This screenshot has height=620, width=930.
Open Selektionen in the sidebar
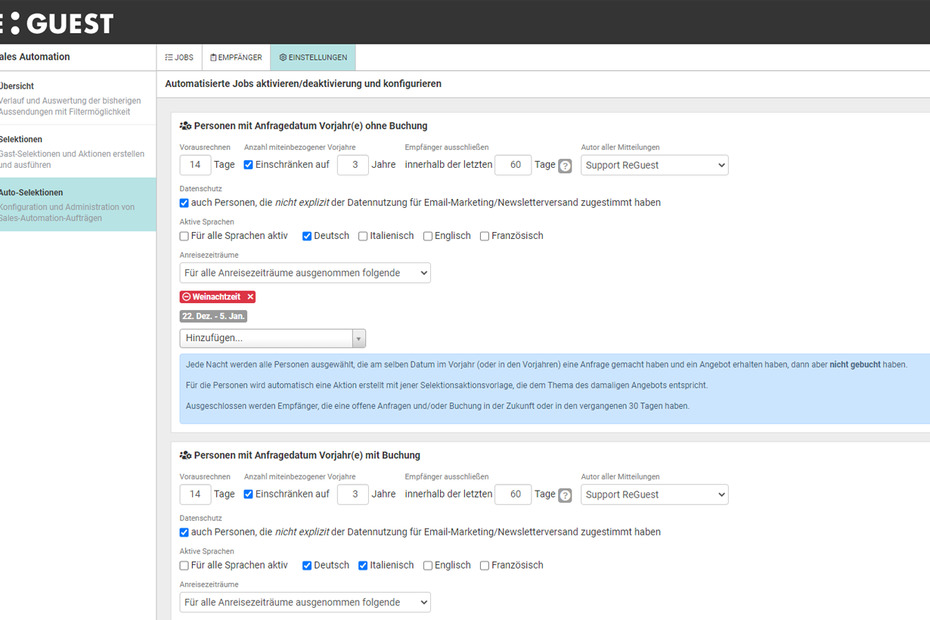pyautogui.click(x=78, y=151)
